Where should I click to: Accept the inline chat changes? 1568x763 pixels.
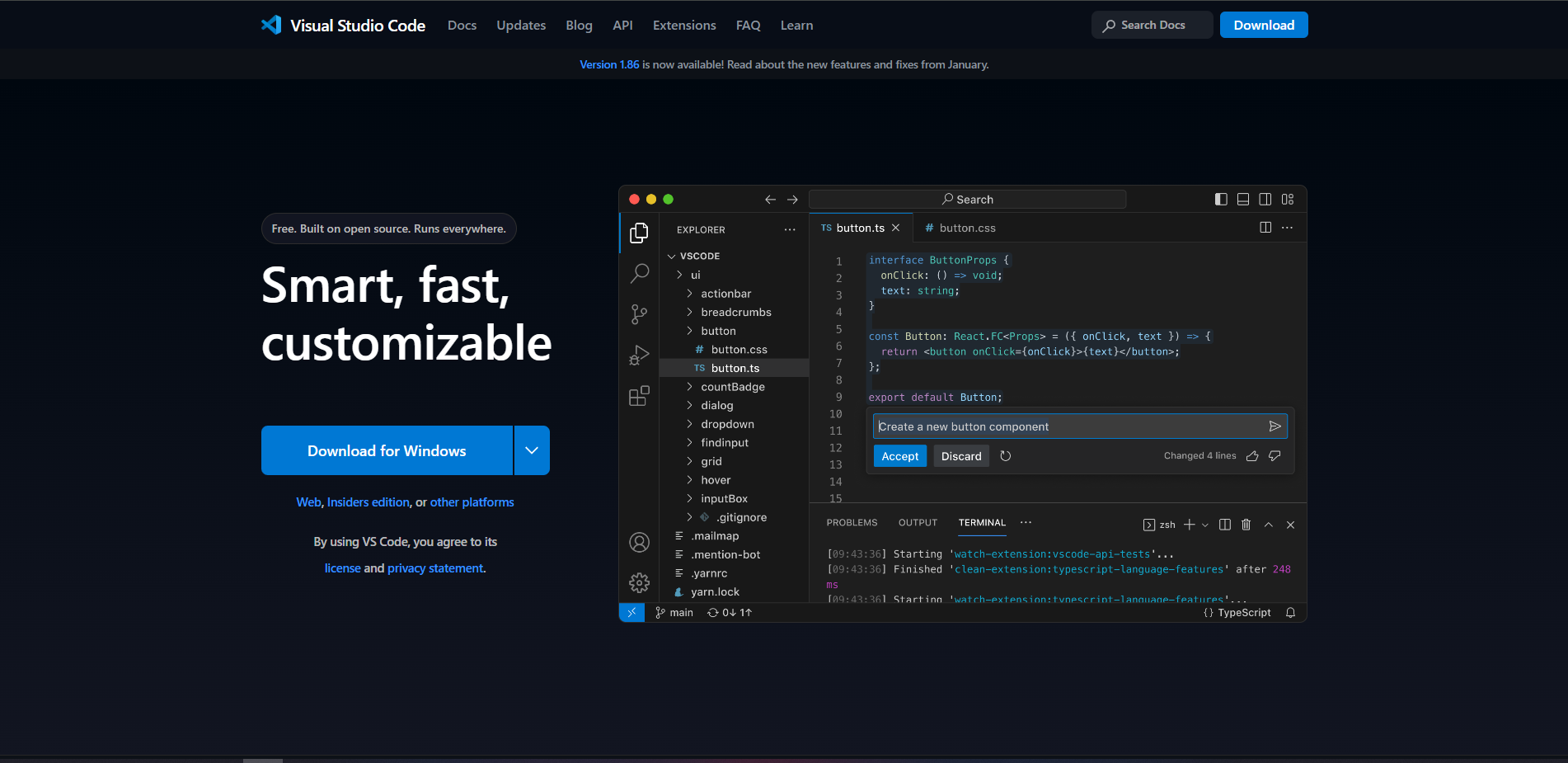pyautogui.click(x=900, y=456)
